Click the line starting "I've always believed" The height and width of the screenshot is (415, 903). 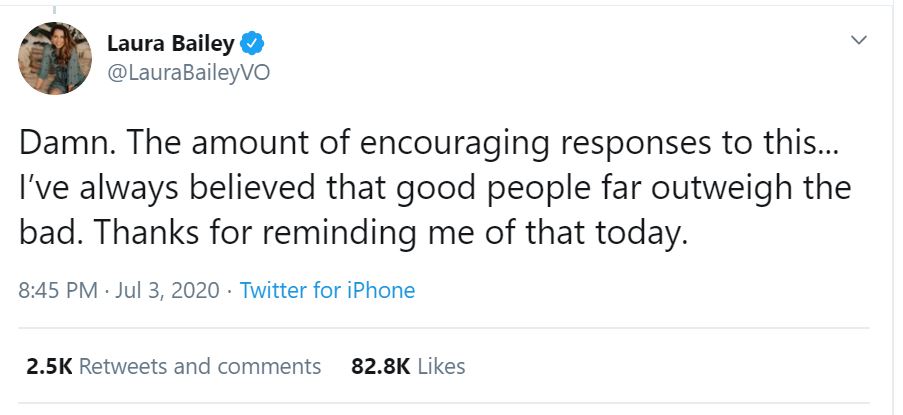[434, 188]
